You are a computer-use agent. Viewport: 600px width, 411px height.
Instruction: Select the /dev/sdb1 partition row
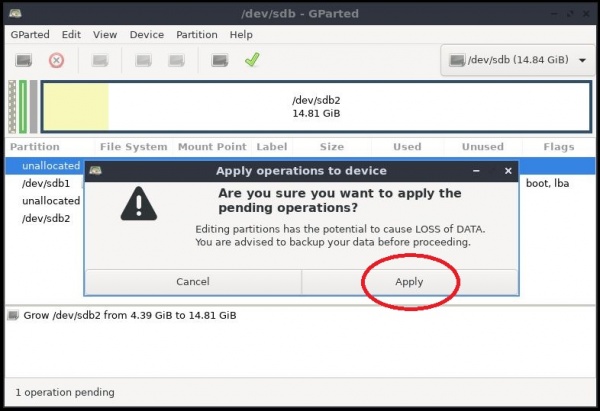click(46, 184)
